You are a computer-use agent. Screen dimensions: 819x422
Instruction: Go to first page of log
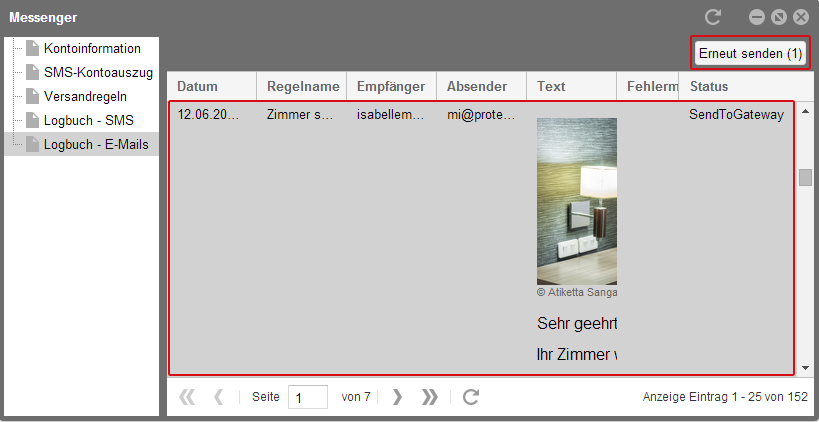(x=187, y=397)
